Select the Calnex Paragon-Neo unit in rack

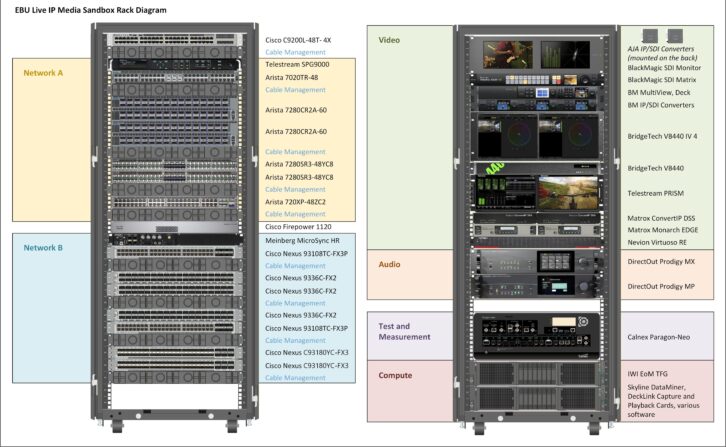(x=542, y=330)
